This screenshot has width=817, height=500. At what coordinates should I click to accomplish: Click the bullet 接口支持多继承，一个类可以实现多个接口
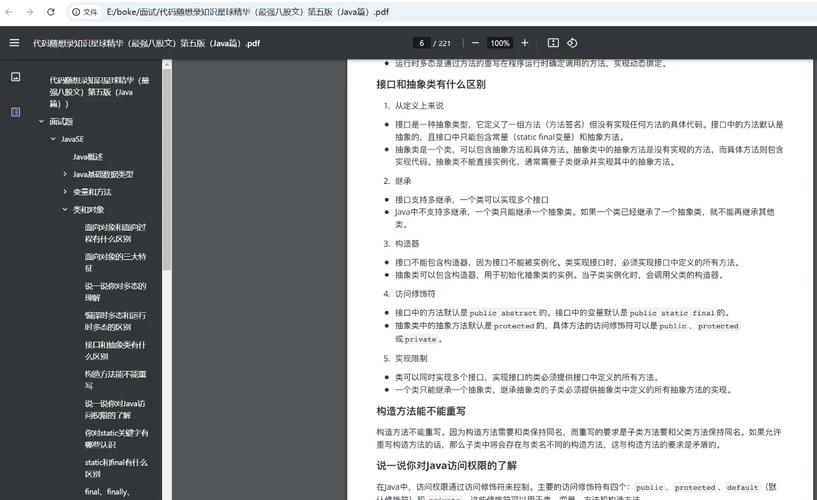click(472, 199)
